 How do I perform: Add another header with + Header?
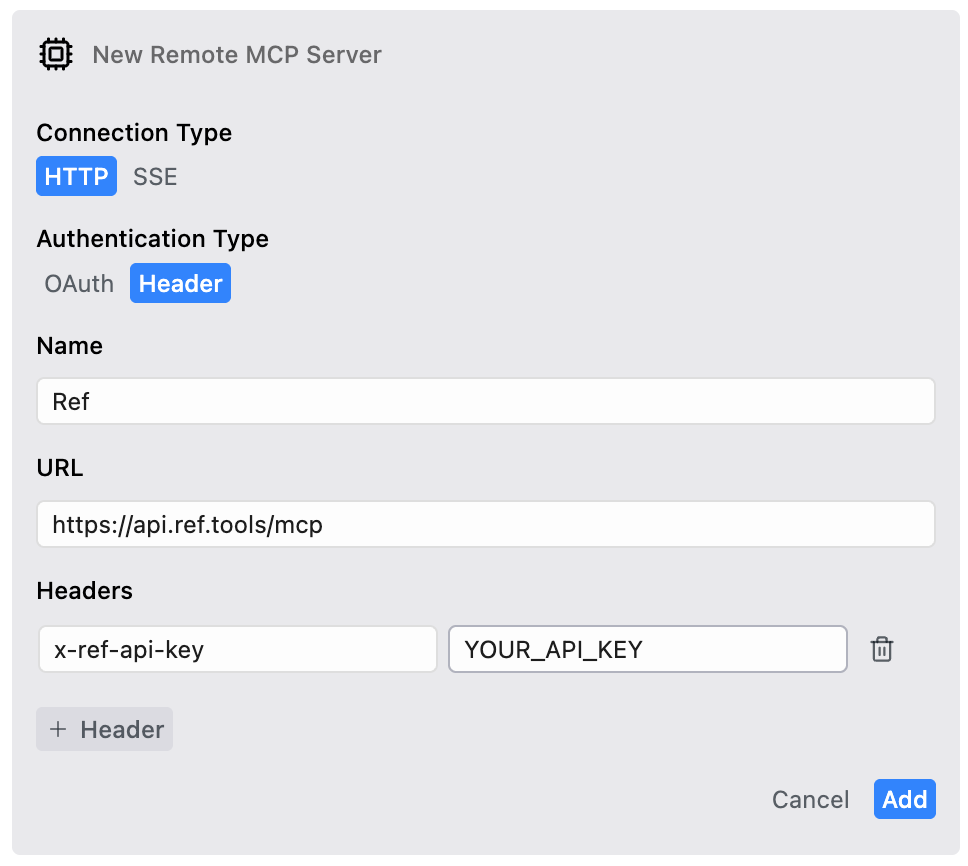[104, 729]
